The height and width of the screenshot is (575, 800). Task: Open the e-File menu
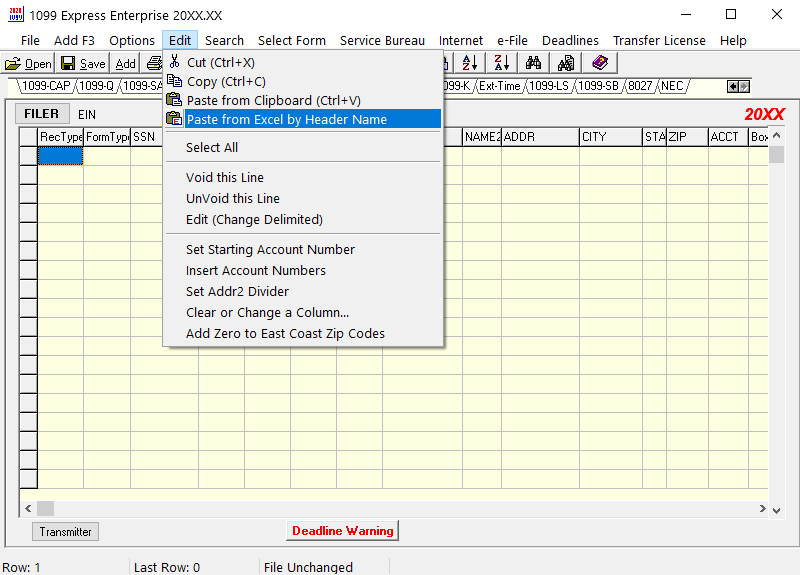click(x=512, y=40)
